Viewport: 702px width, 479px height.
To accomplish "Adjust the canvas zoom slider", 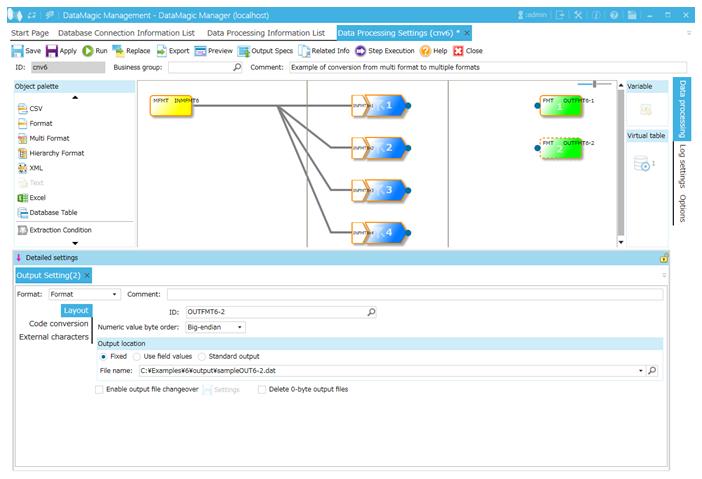I will [596, 84].
